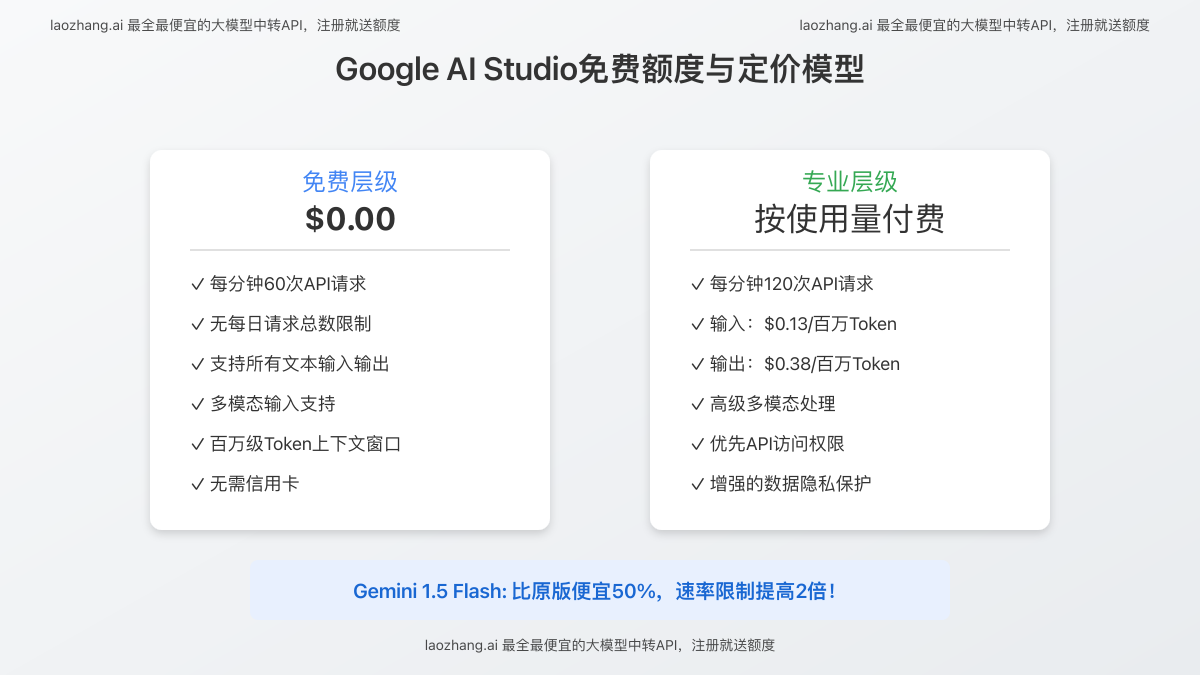This screenshot has width=1200, height=675.
Task: Click the '多模态输入支持' feature
Action: (x=263, y=404)
